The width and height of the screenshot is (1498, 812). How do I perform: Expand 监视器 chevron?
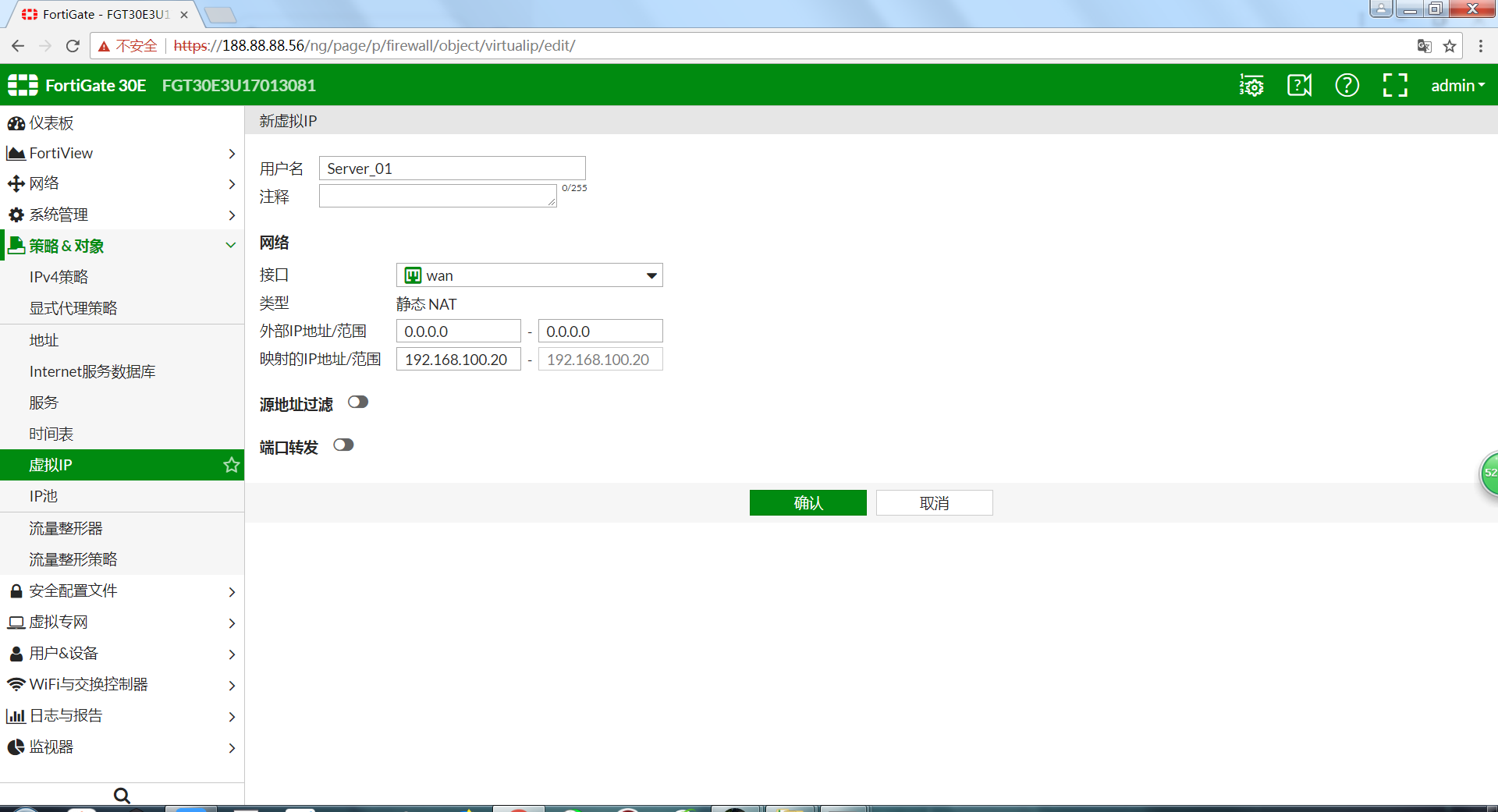(232, 748)
